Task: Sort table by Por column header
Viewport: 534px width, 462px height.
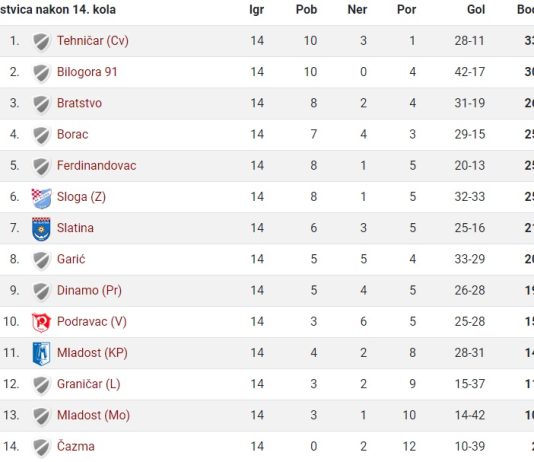Action: click(x=406, y=10)
